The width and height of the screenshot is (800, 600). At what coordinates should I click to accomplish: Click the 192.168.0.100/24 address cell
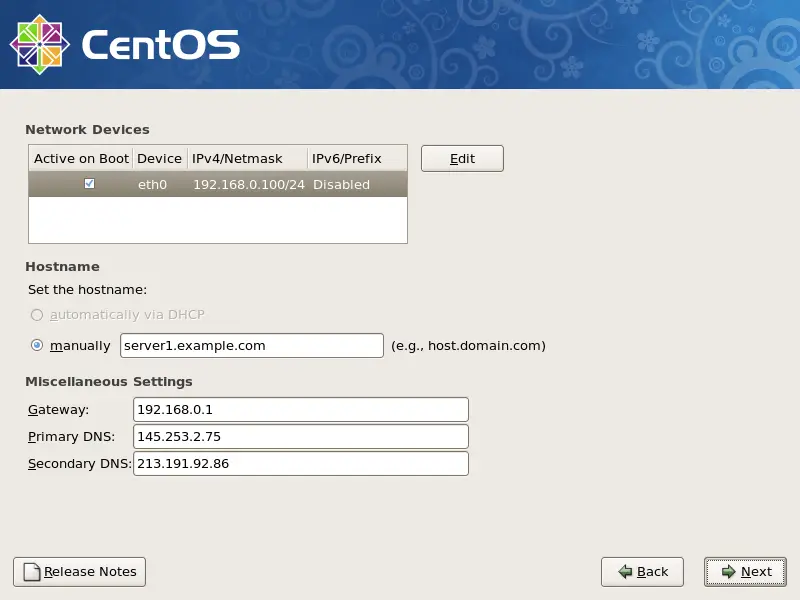pos(248,185)
